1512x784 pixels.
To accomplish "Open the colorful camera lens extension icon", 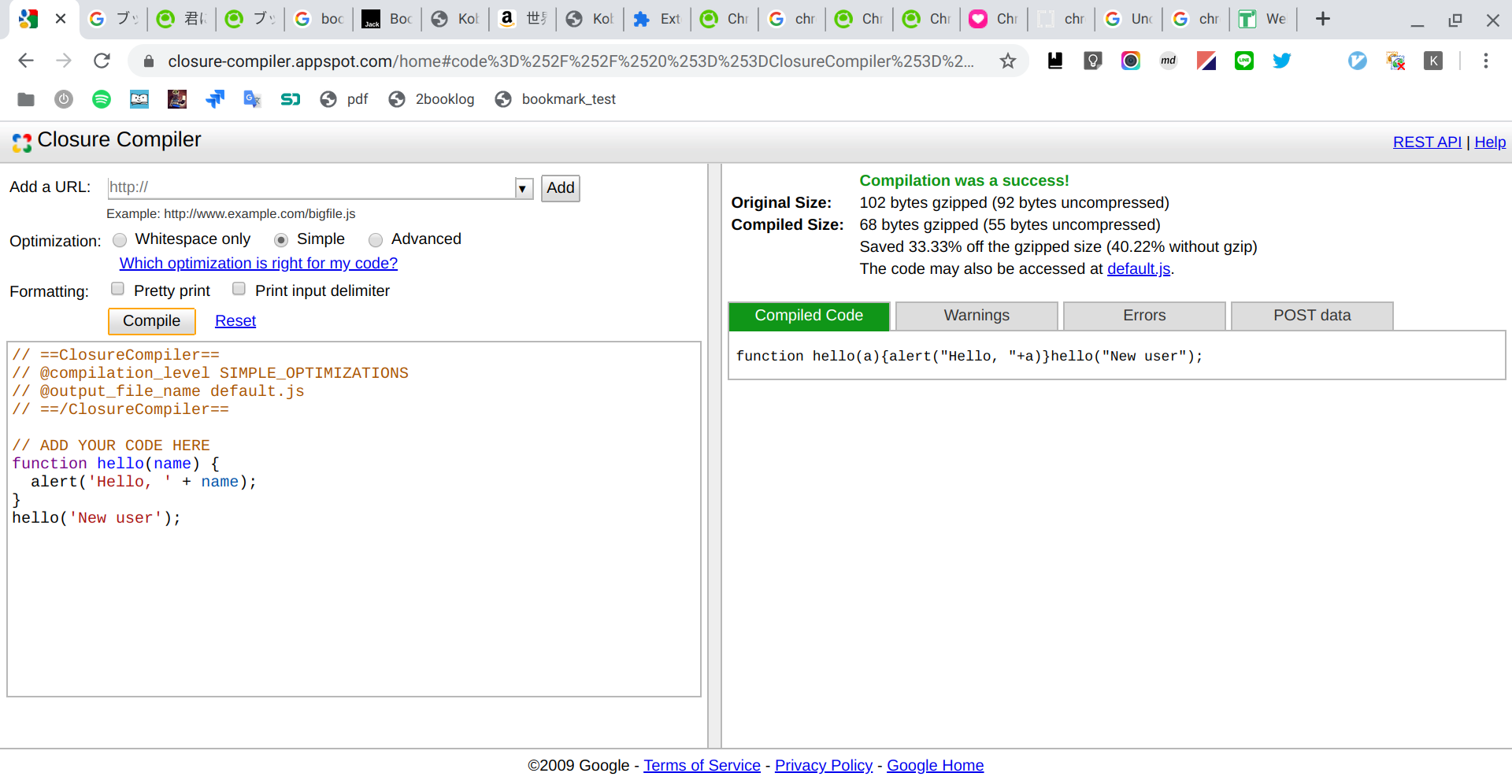I will (x=1131, y=61).
